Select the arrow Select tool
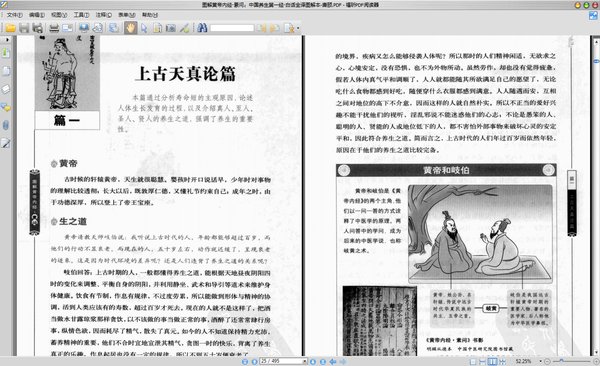The height and width of the screenshot is (366, 600). 144,28
